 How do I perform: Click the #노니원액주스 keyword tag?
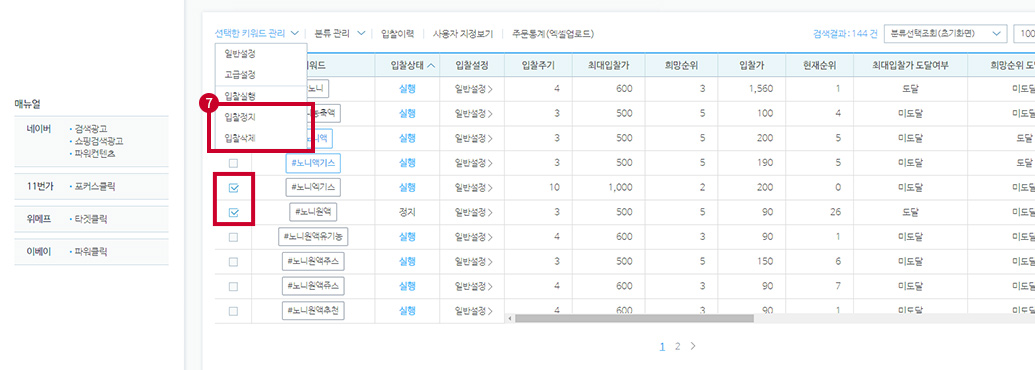[x=314, y=262]
